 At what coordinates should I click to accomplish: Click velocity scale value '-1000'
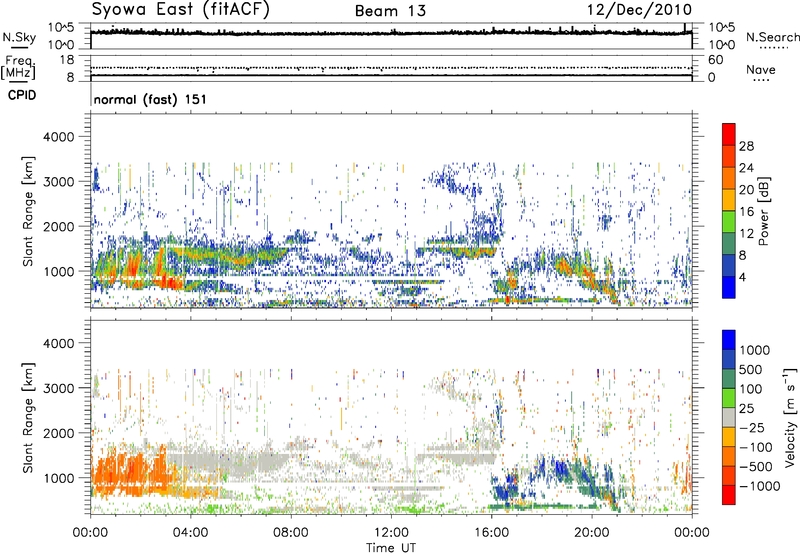click(759, 486)
